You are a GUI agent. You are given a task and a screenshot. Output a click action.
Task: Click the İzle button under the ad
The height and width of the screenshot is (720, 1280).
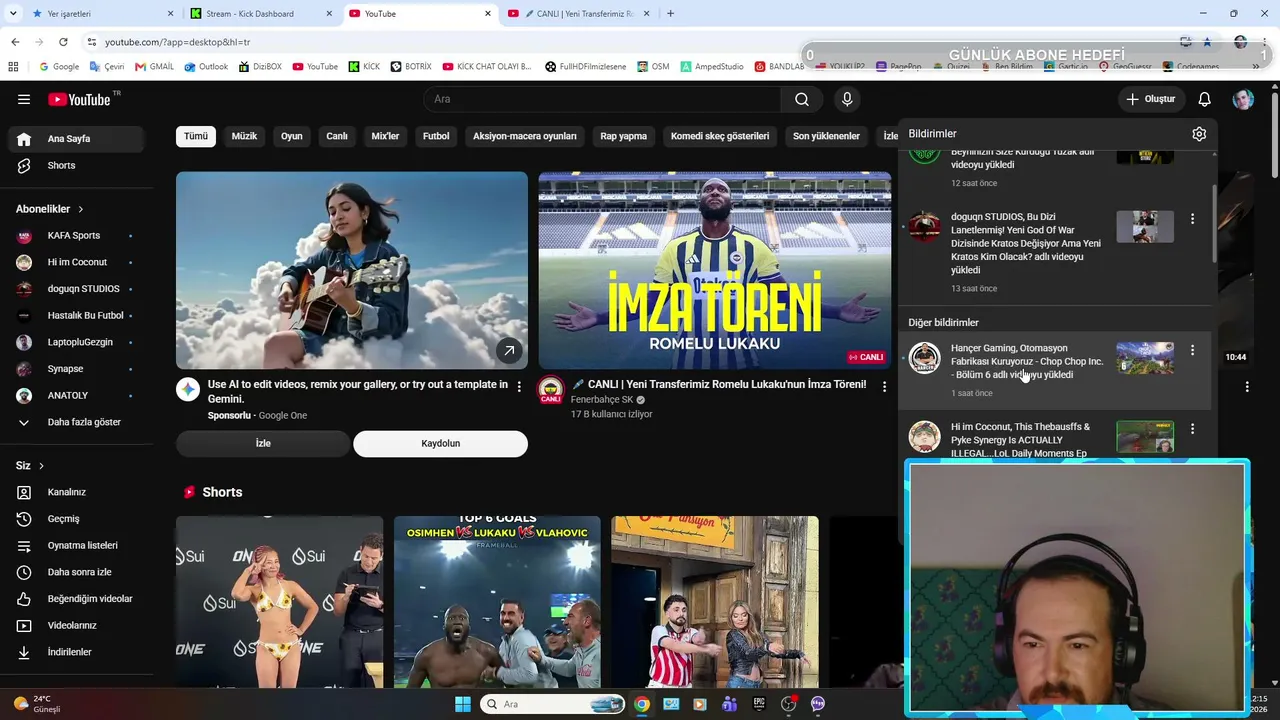click(x=263, y=444)
